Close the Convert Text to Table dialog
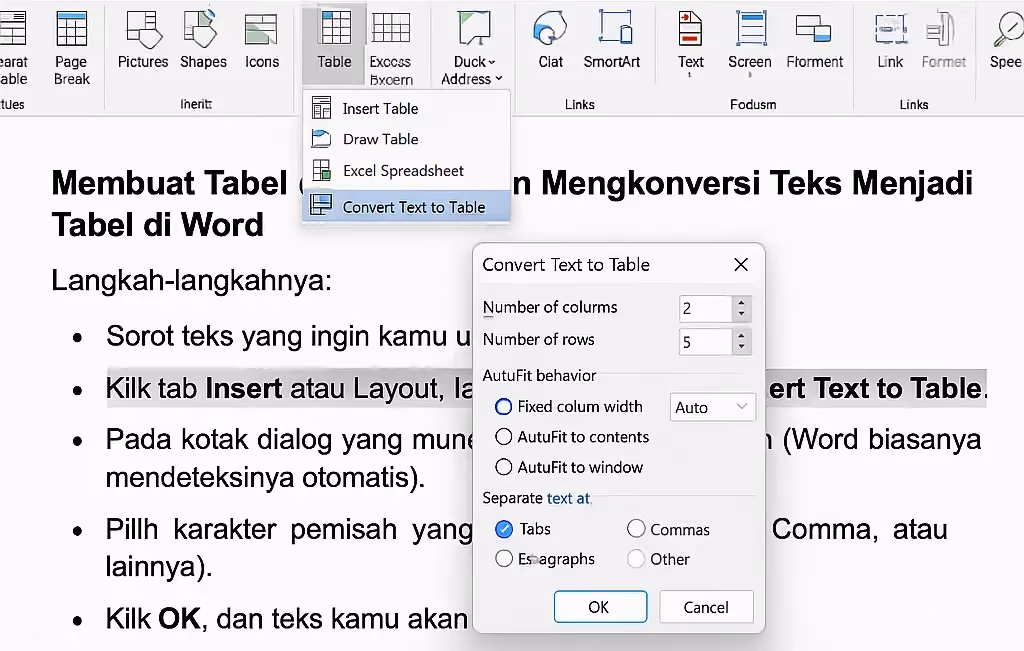Image resolution: width=1024 pixels, height=651 pixels. coord(741,264)
